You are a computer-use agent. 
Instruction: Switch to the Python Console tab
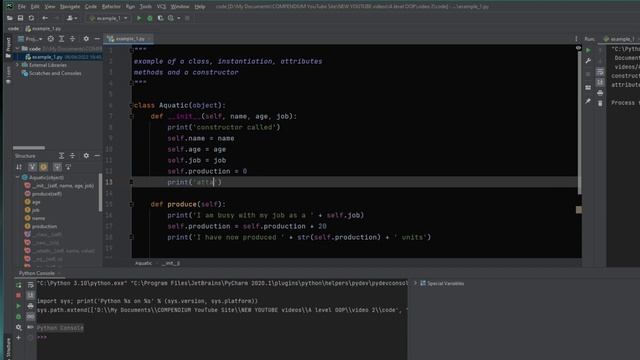click(37, 273)
